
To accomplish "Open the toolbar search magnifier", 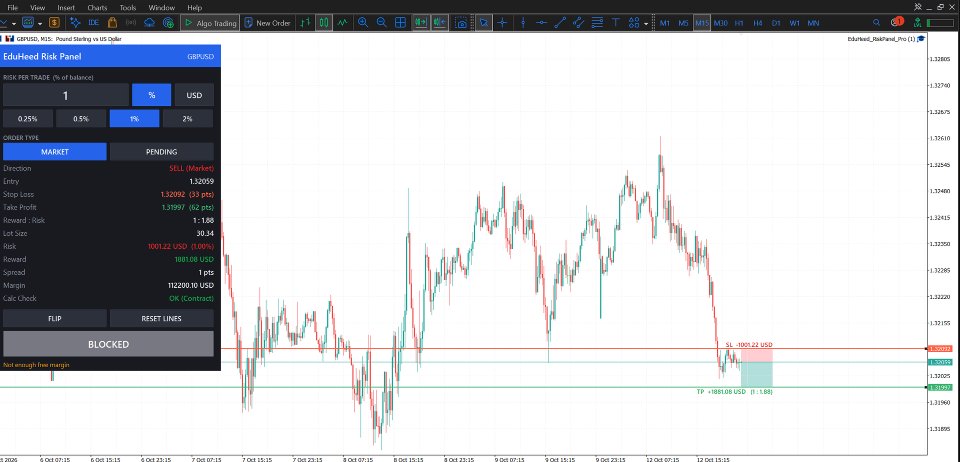I will (878, 22).
